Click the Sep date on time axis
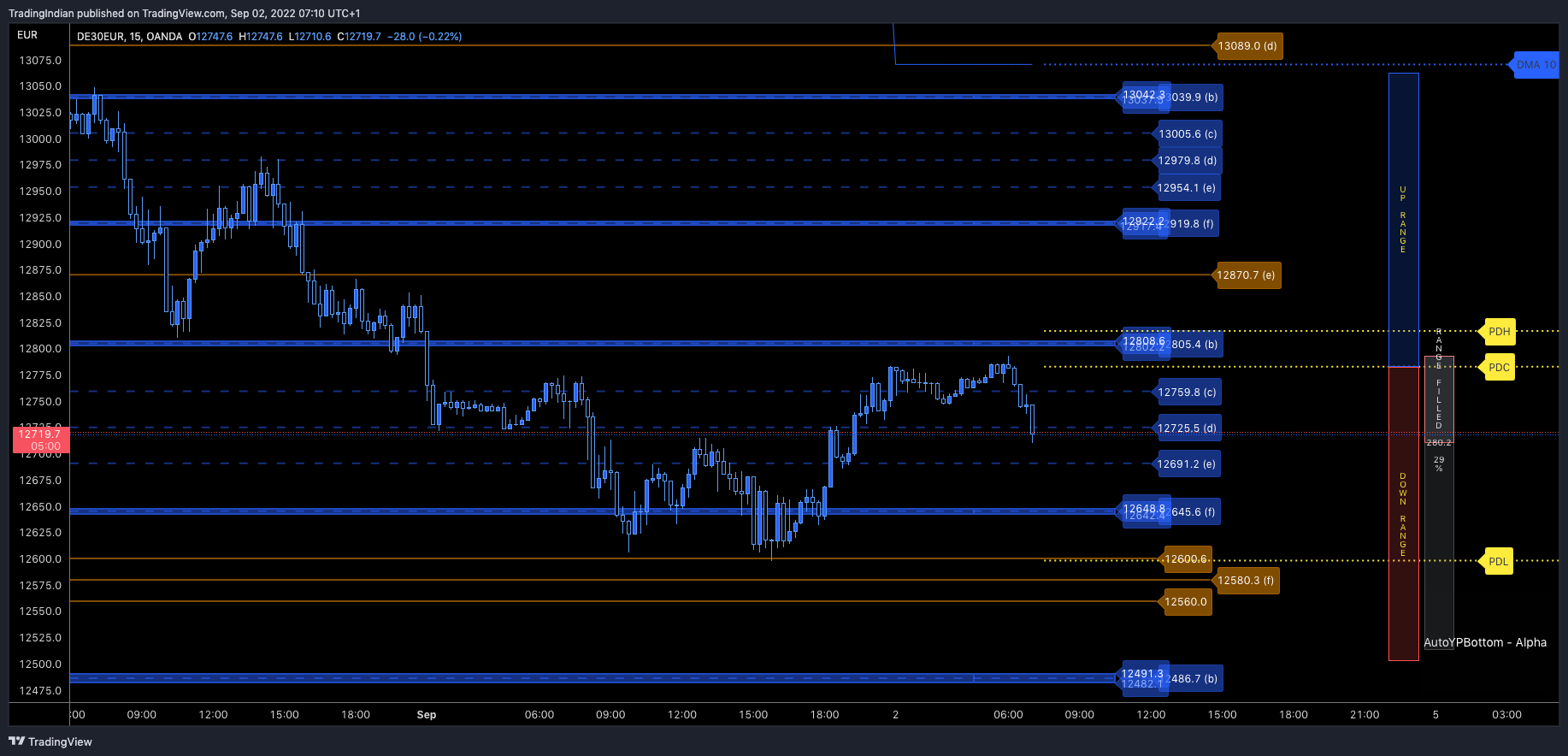This screenshot has width=1568, height=756. coord(427,715)
